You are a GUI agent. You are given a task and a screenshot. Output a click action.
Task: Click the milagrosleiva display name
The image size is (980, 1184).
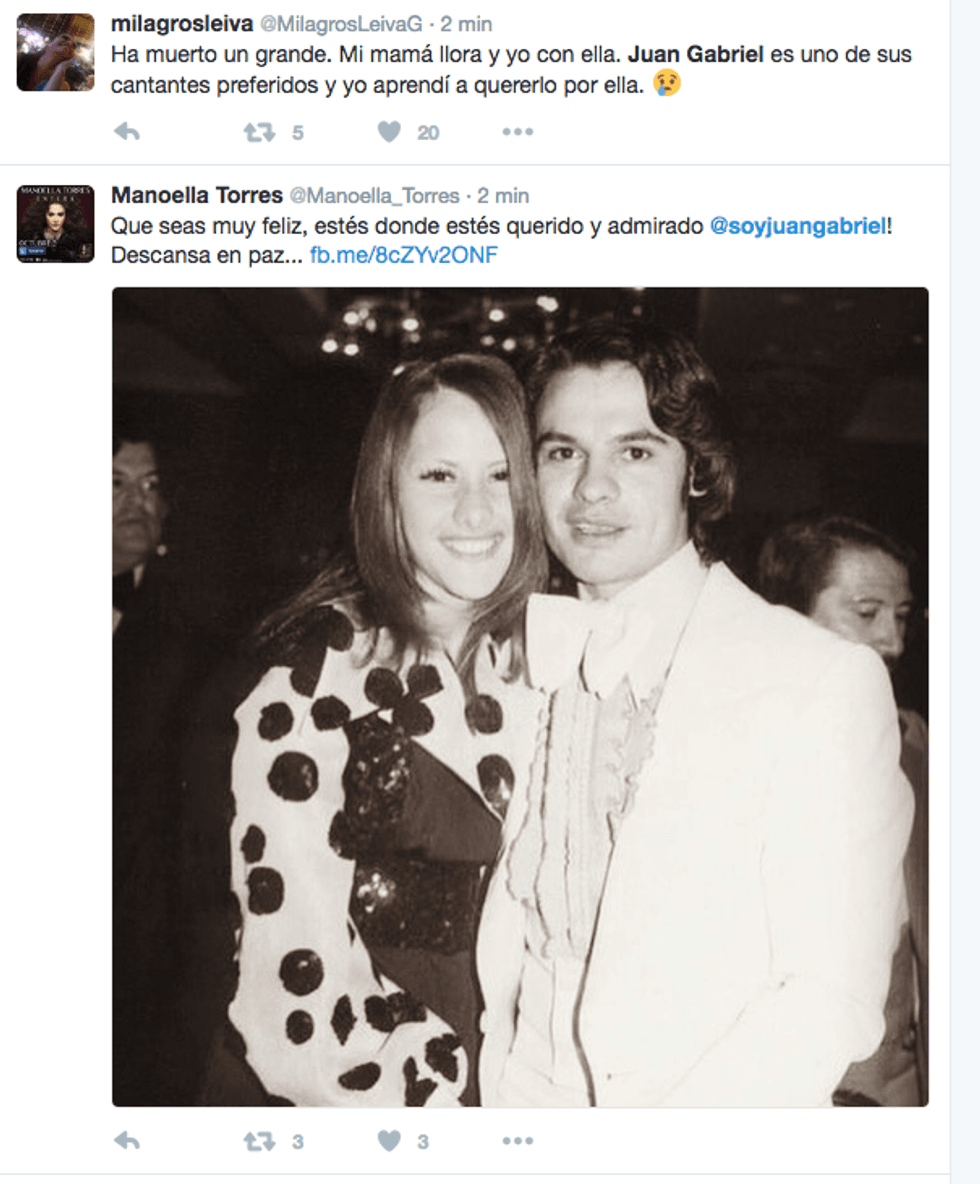point(181,24)
